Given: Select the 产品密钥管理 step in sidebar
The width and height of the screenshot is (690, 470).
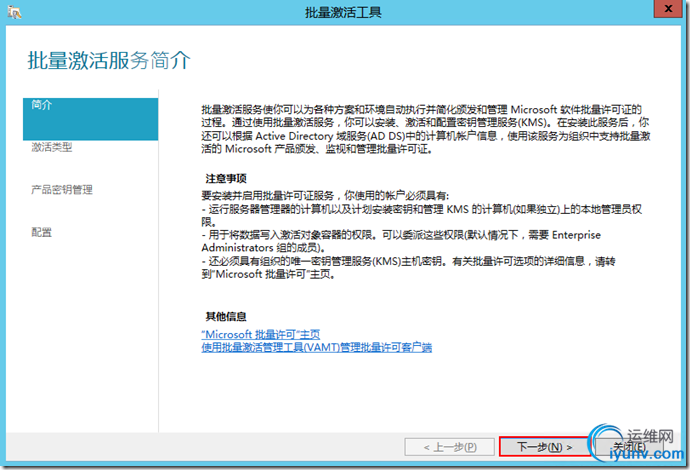Looking at the screenshot, I should [62, 190].
